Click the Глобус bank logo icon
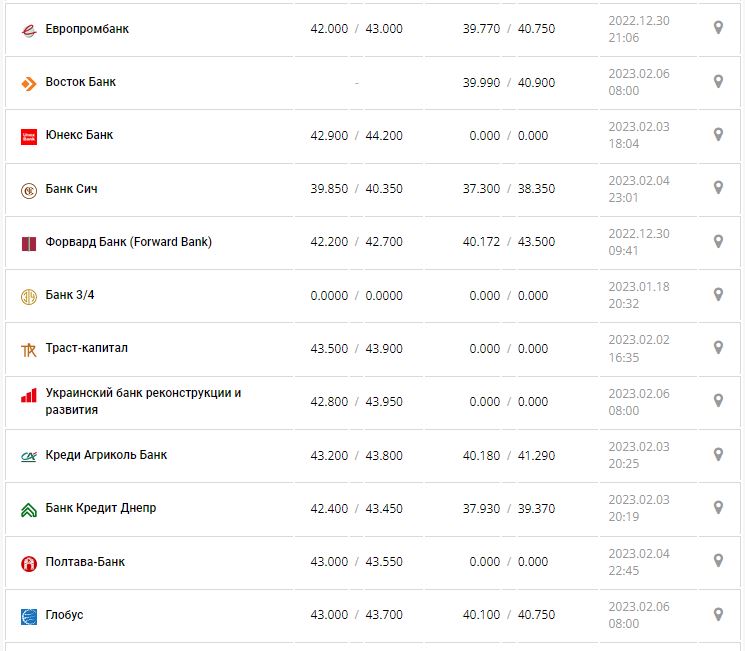This screenshot has width=745, height=651. click(x=28, y=616)
